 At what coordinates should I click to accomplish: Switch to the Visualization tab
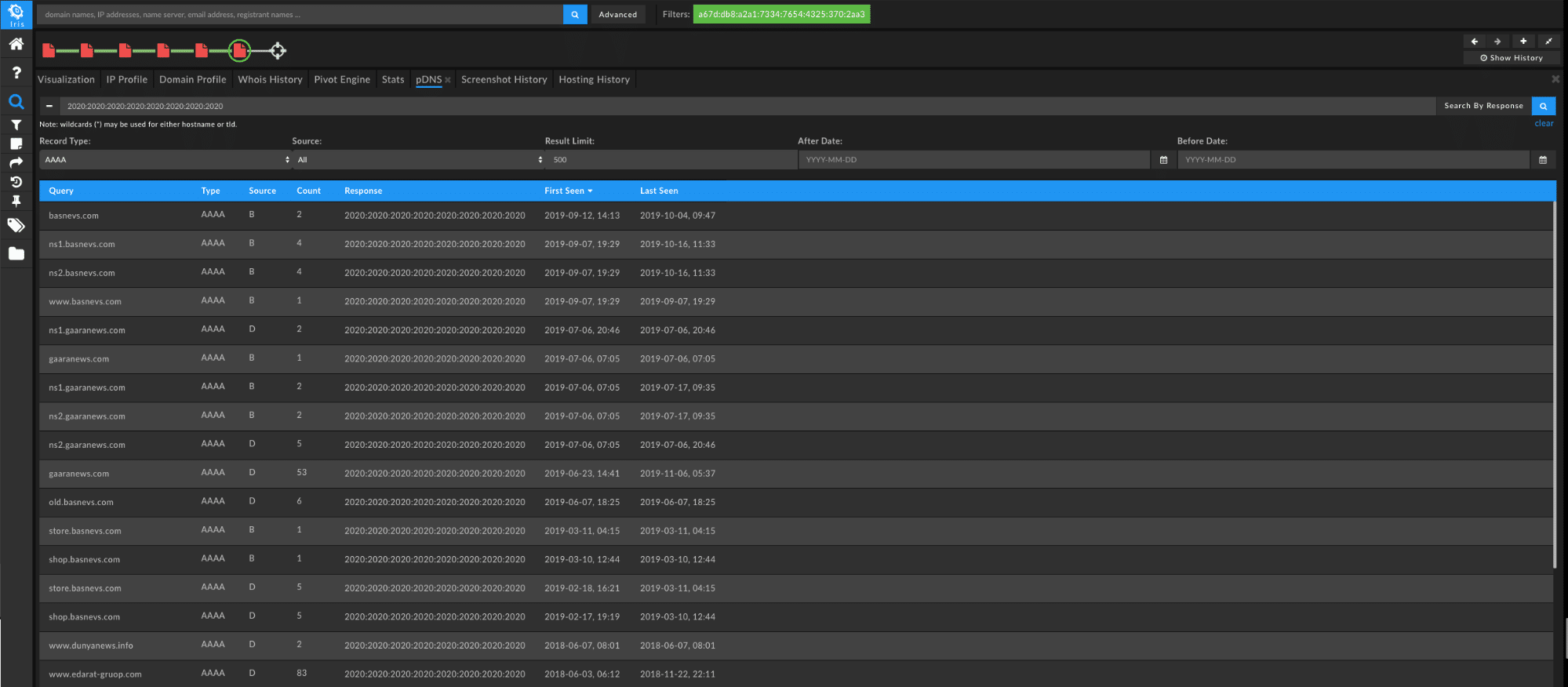click(x=66, y=79)
